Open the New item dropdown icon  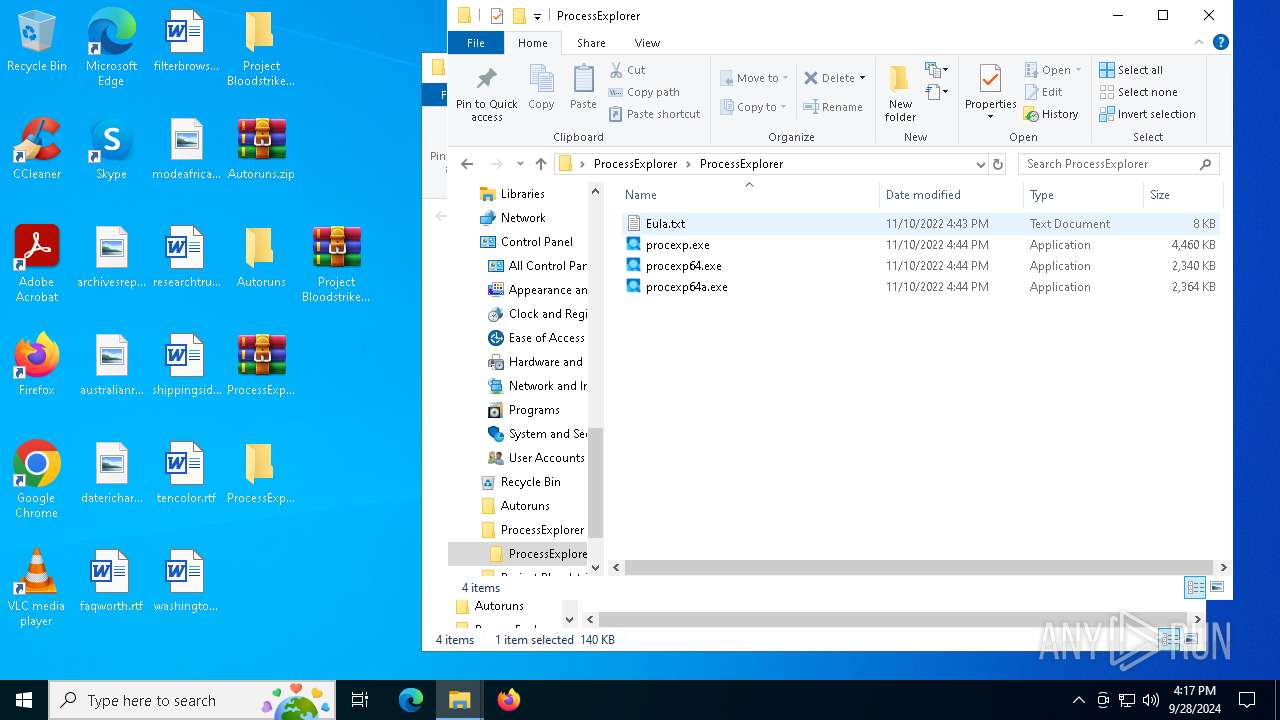936,70
